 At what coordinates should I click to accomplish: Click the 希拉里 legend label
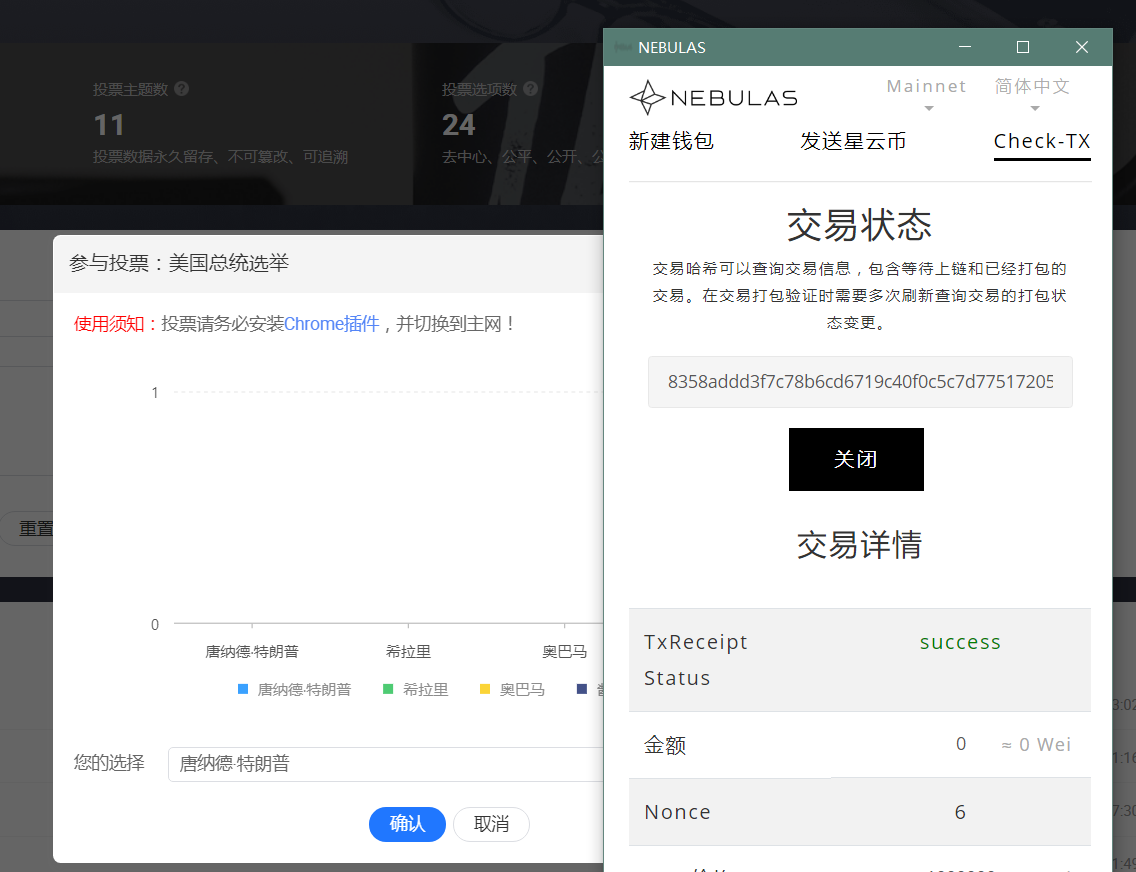(425, 689)
